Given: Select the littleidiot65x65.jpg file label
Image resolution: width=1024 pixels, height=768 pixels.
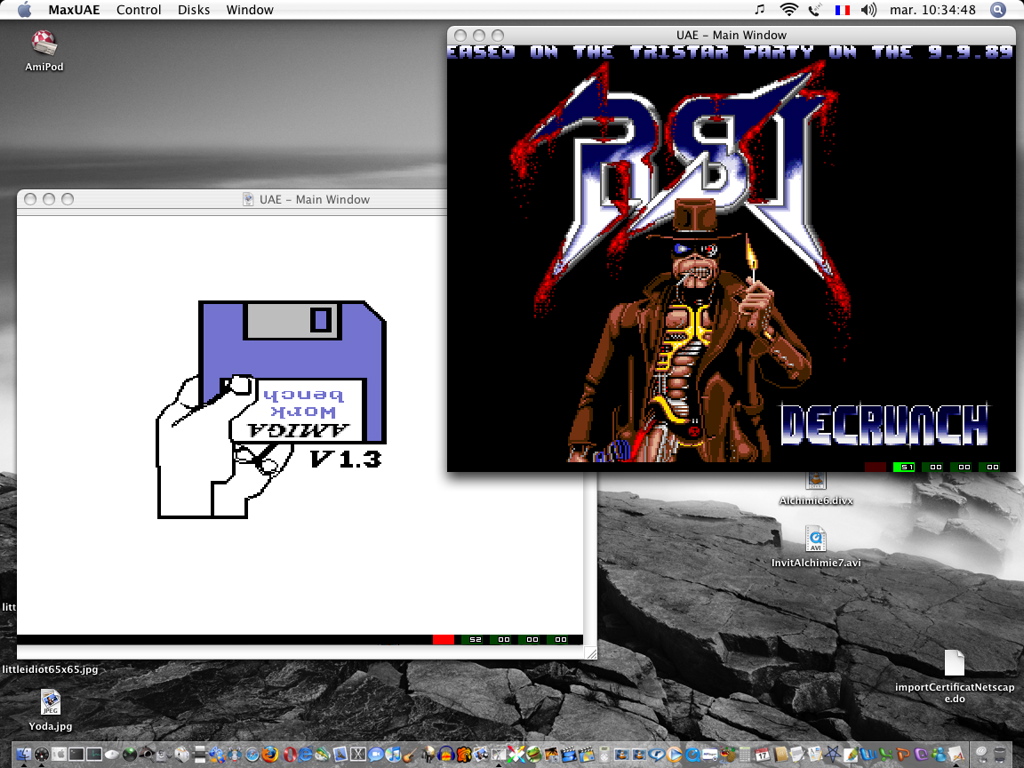Looking at the screenshot, I should click(50, 669).
